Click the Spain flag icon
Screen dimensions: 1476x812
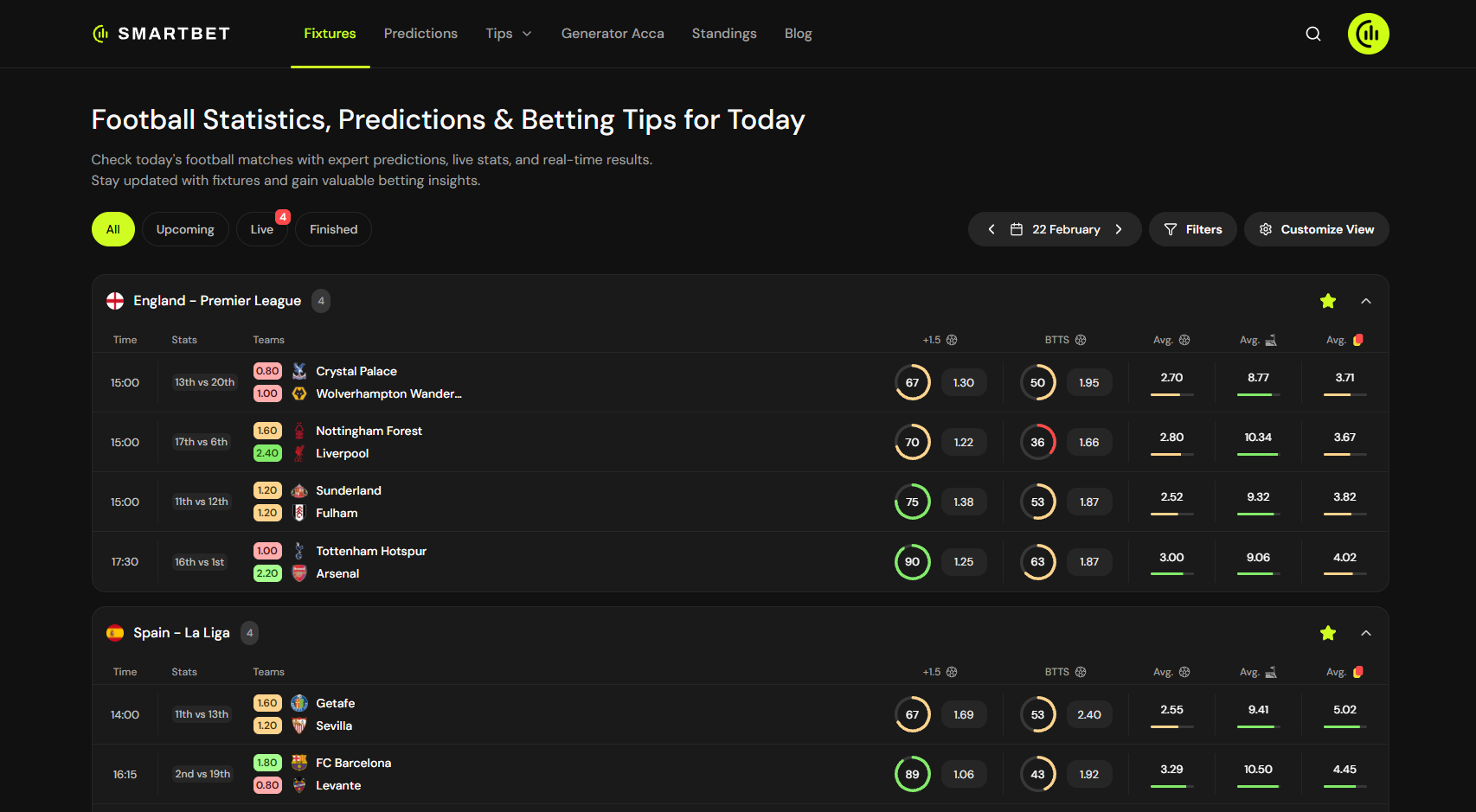click(115, 633)
